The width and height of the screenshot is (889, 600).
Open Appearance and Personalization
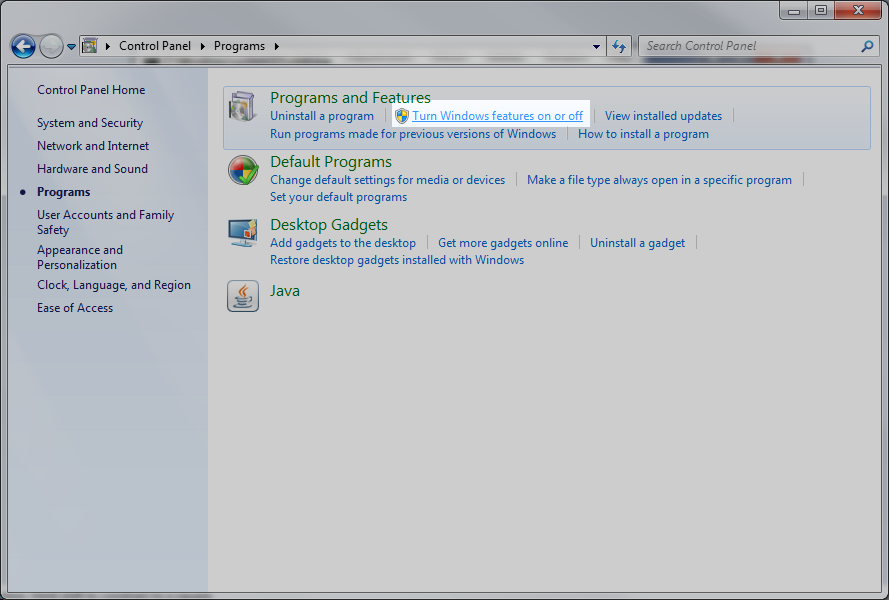click(80, 257)
